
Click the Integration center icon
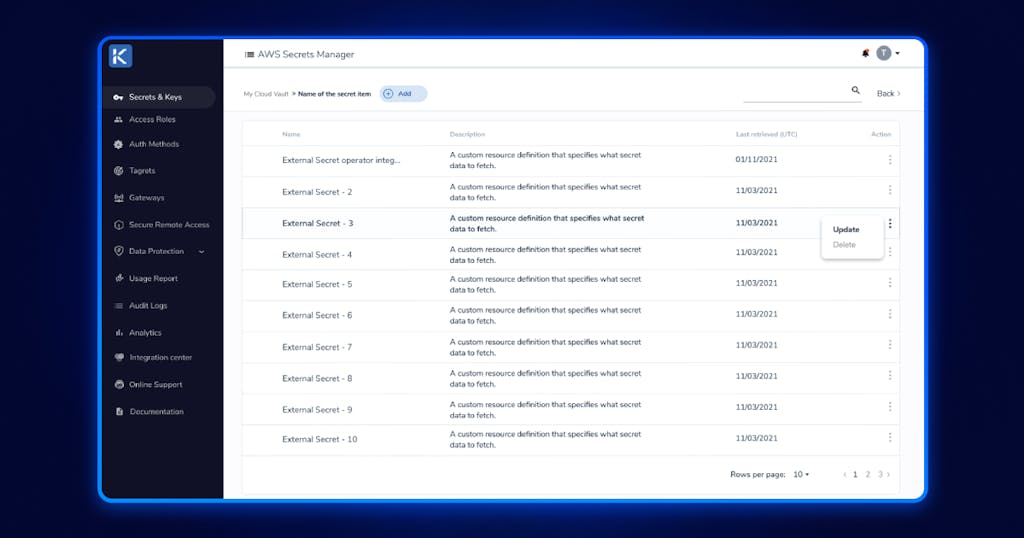click(x=119, y=357)
